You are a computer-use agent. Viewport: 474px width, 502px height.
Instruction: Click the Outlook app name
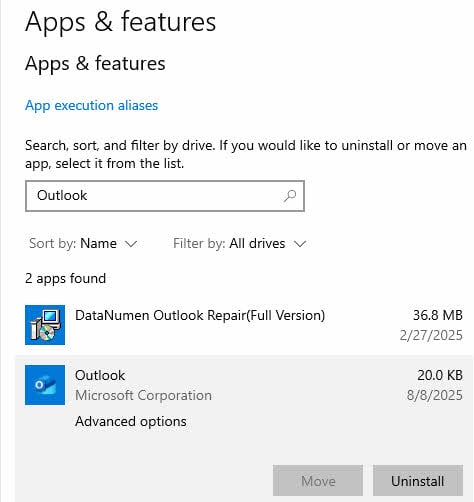coord(100,375)
